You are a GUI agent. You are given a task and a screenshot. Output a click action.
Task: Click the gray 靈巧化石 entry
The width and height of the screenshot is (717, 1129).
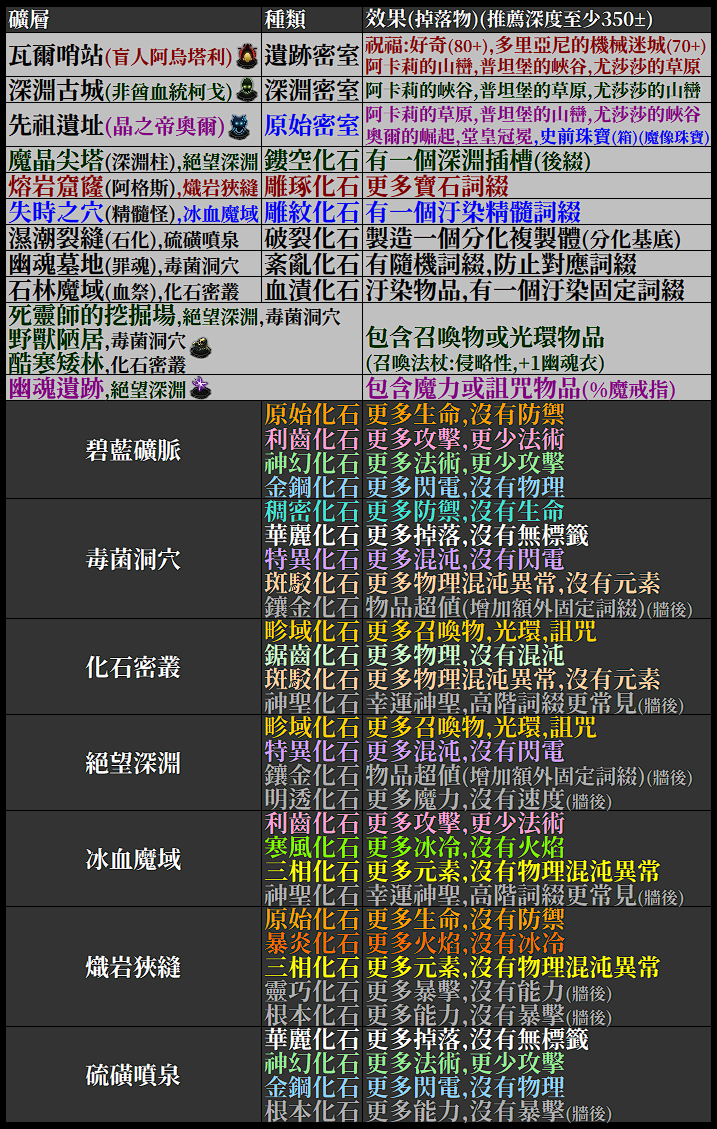tap(311, 991)
